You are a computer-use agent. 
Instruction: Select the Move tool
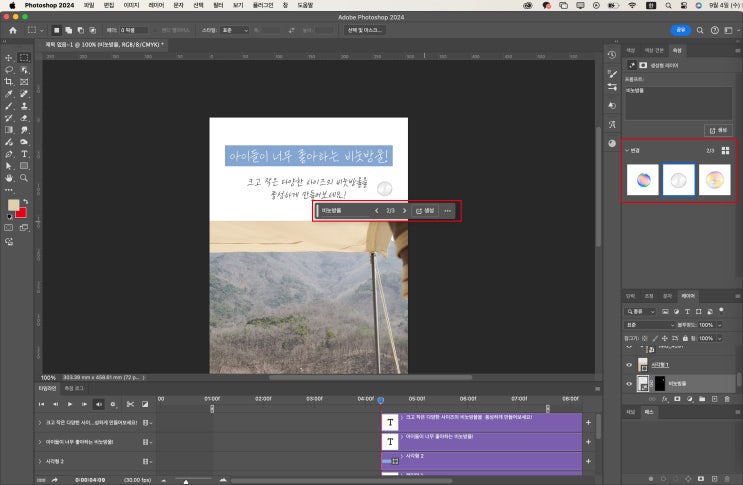pyautogui.click(x=10, y=58)
